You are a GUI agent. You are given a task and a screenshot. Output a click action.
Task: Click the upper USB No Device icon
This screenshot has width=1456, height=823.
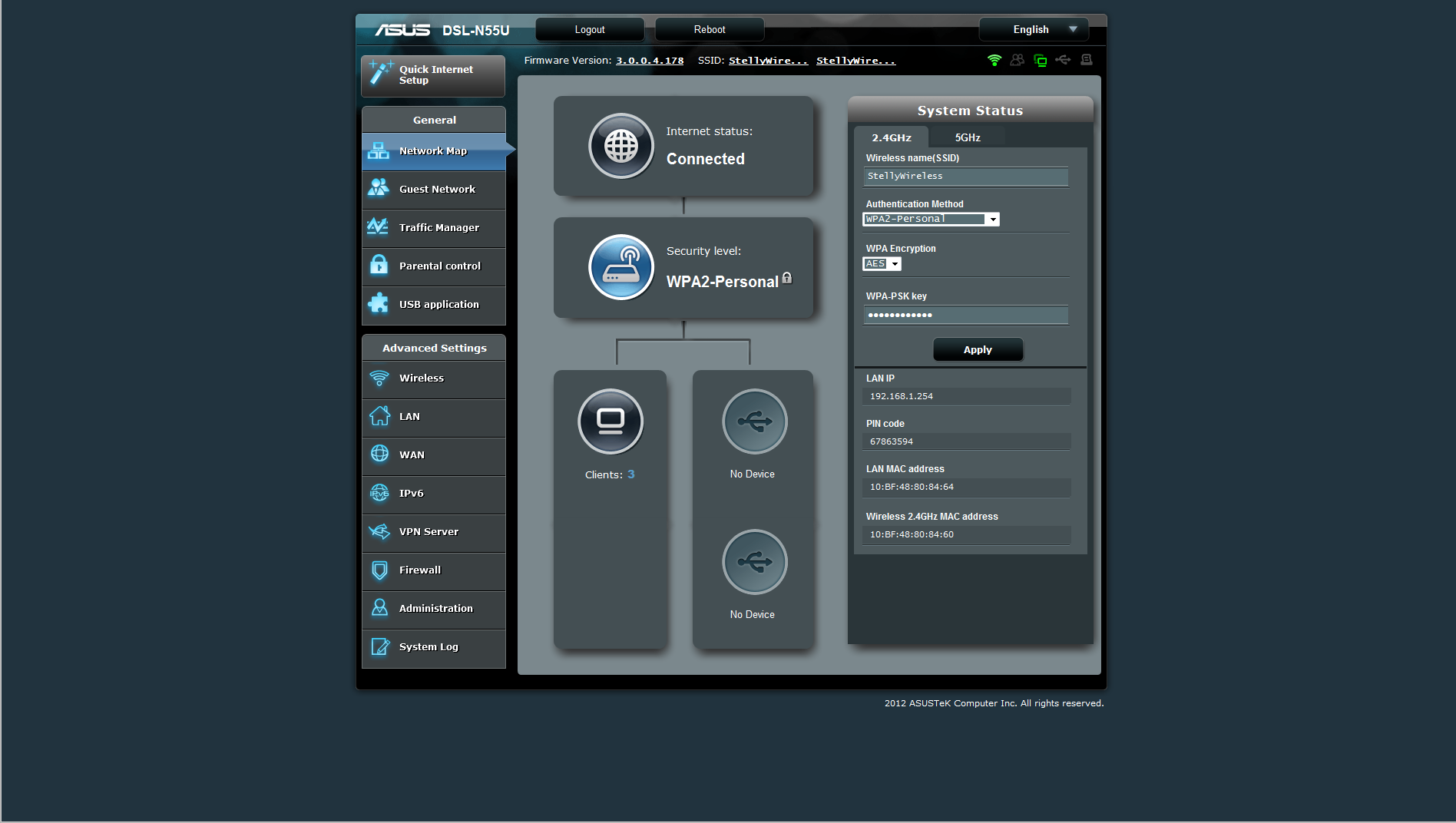pos(754,421)
